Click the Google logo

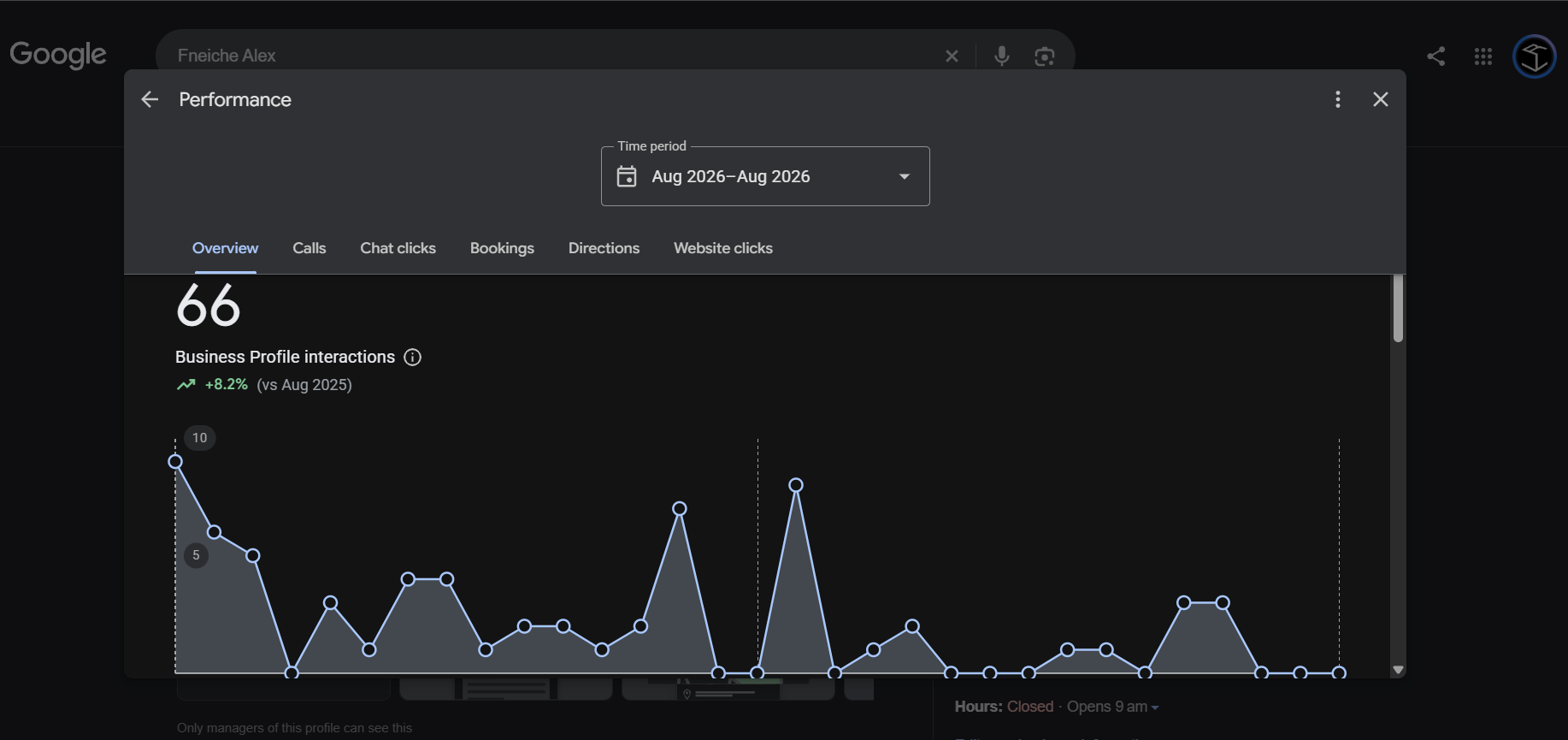point(58,55)
